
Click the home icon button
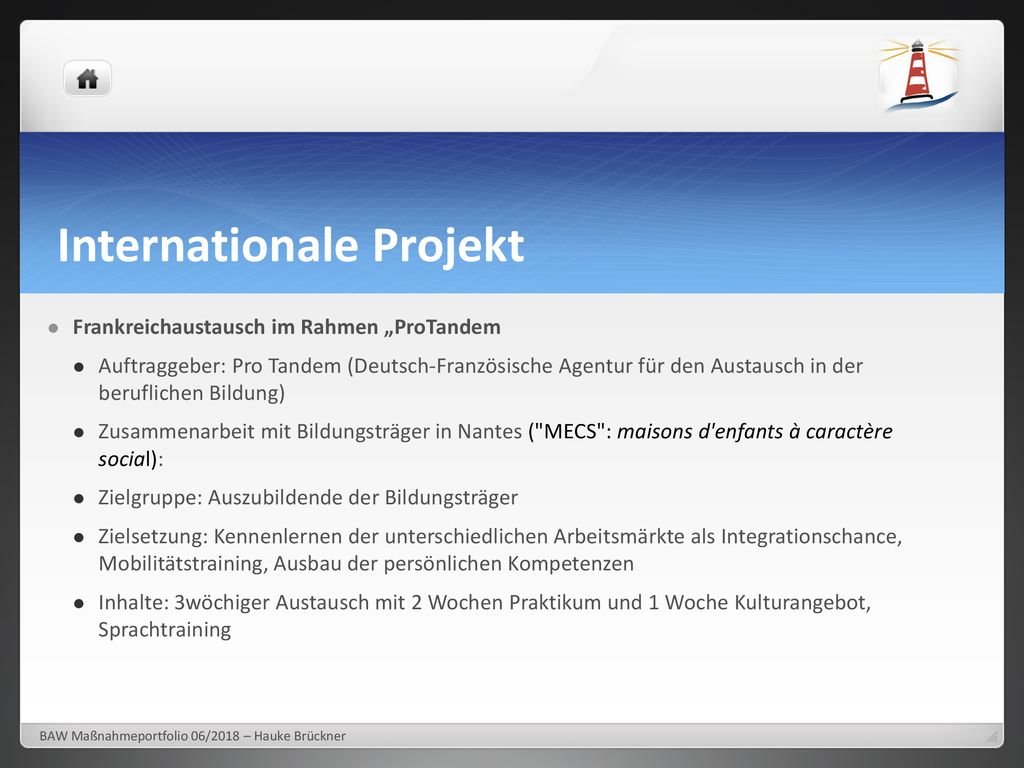pyautogui.click(x=88, y=79)
